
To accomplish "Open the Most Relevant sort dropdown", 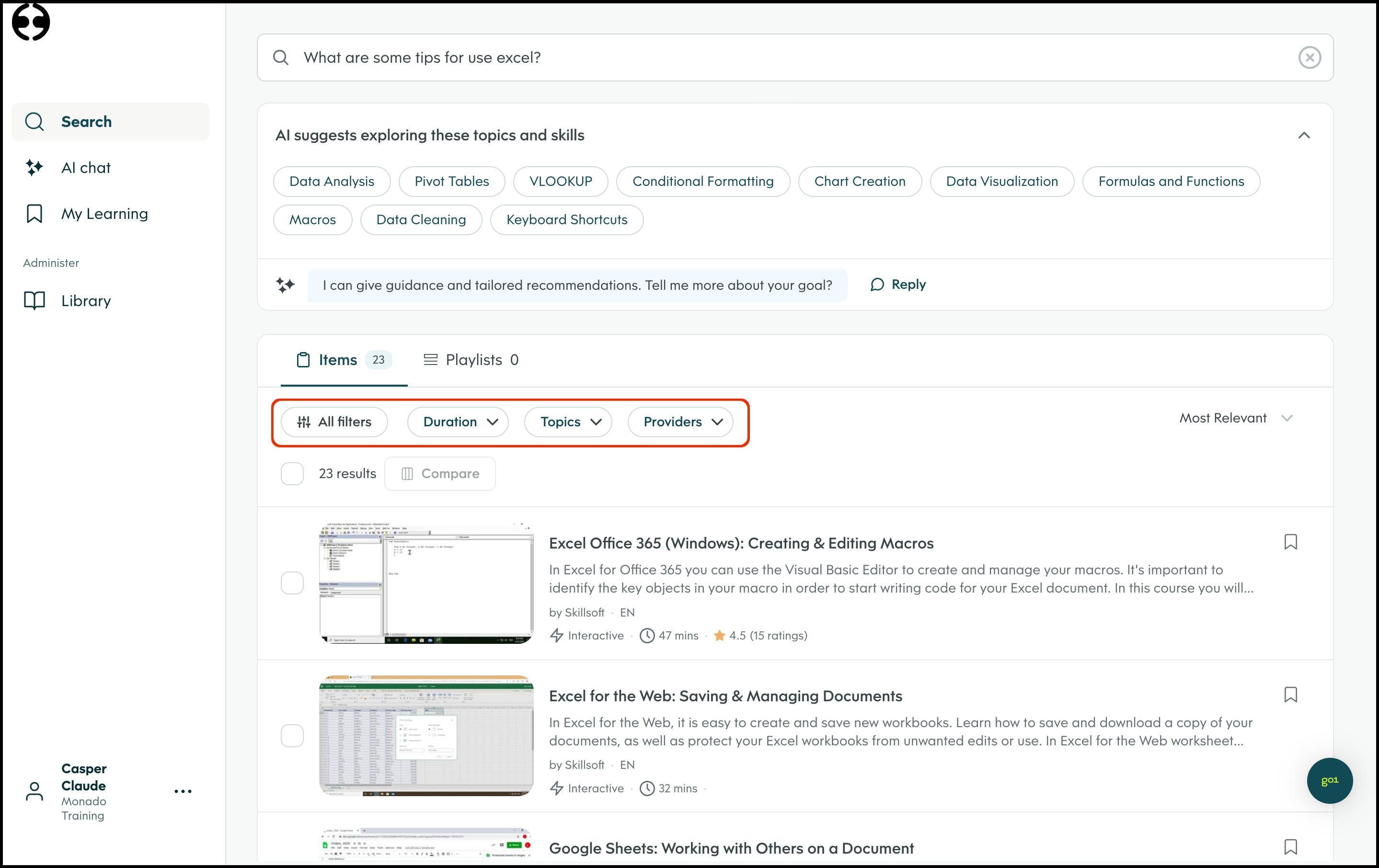I will pos(1236,418).
